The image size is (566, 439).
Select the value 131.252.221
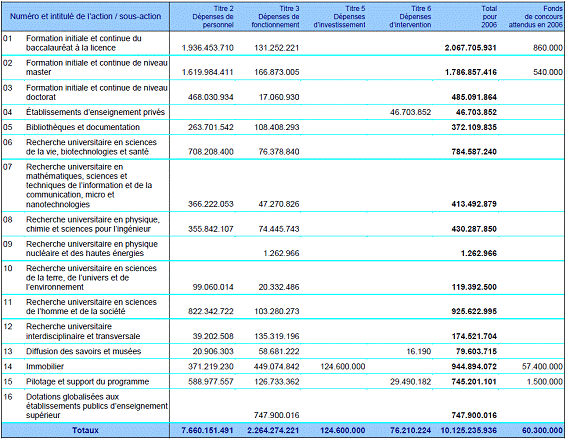pos(277,48)
